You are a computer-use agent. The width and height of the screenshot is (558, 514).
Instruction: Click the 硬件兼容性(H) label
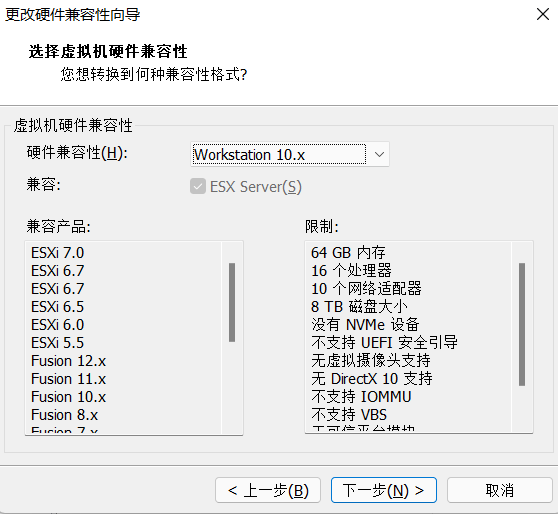77,153
